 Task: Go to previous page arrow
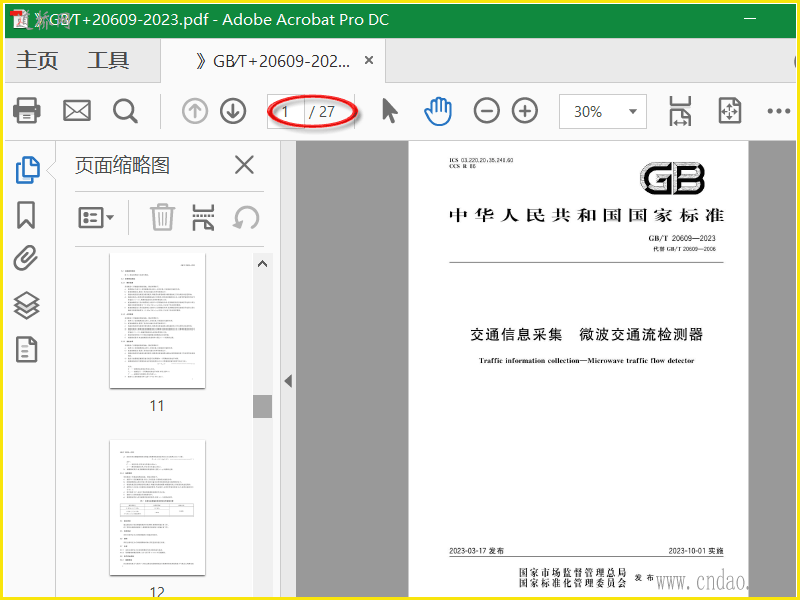pyautogui.click(x=194, y=111)
